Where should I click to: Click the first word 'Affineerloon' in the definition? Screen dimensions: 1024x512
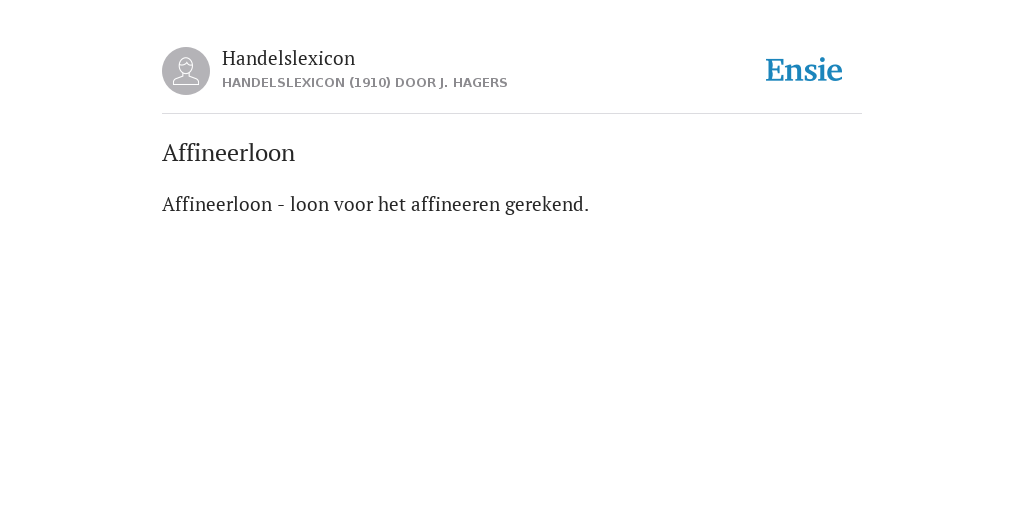point(217,204)
